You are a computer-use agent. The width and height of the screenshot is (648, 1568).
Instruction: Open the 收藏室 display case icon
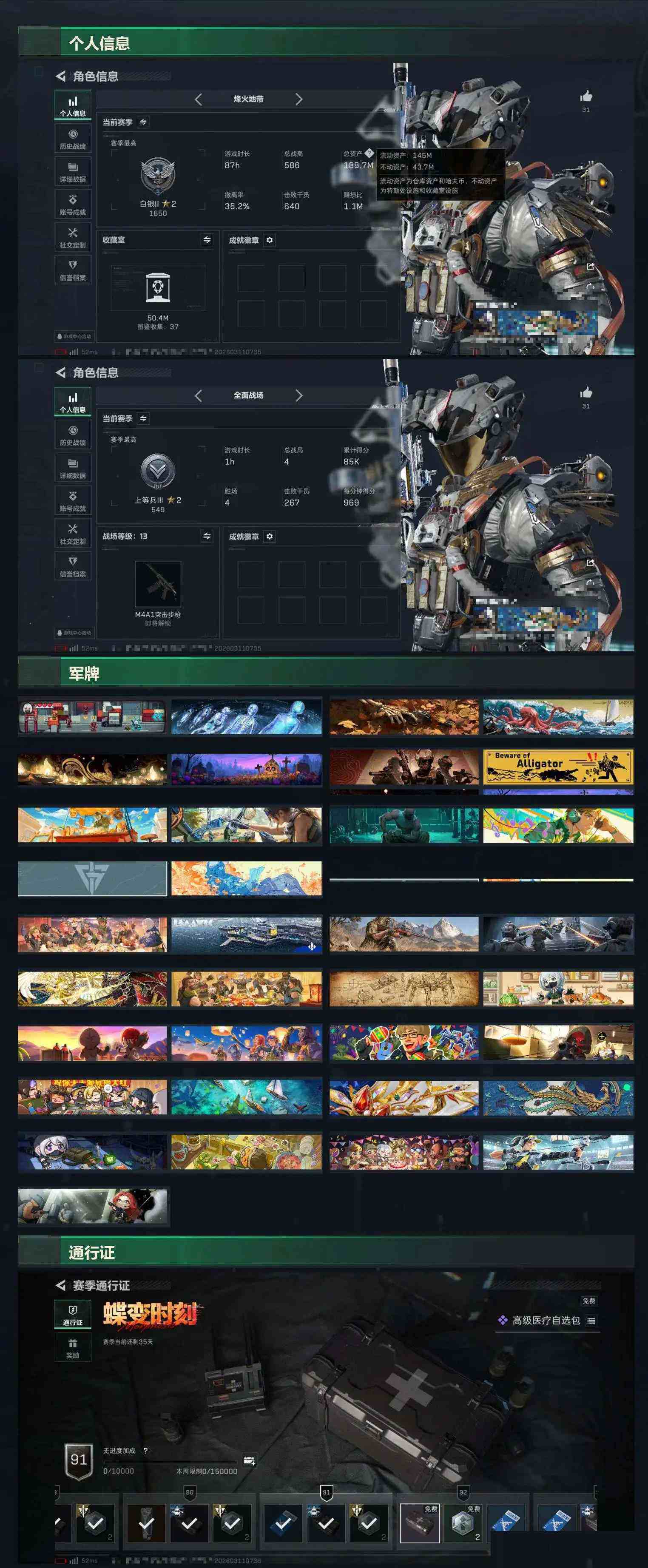[x=158, y=288]
